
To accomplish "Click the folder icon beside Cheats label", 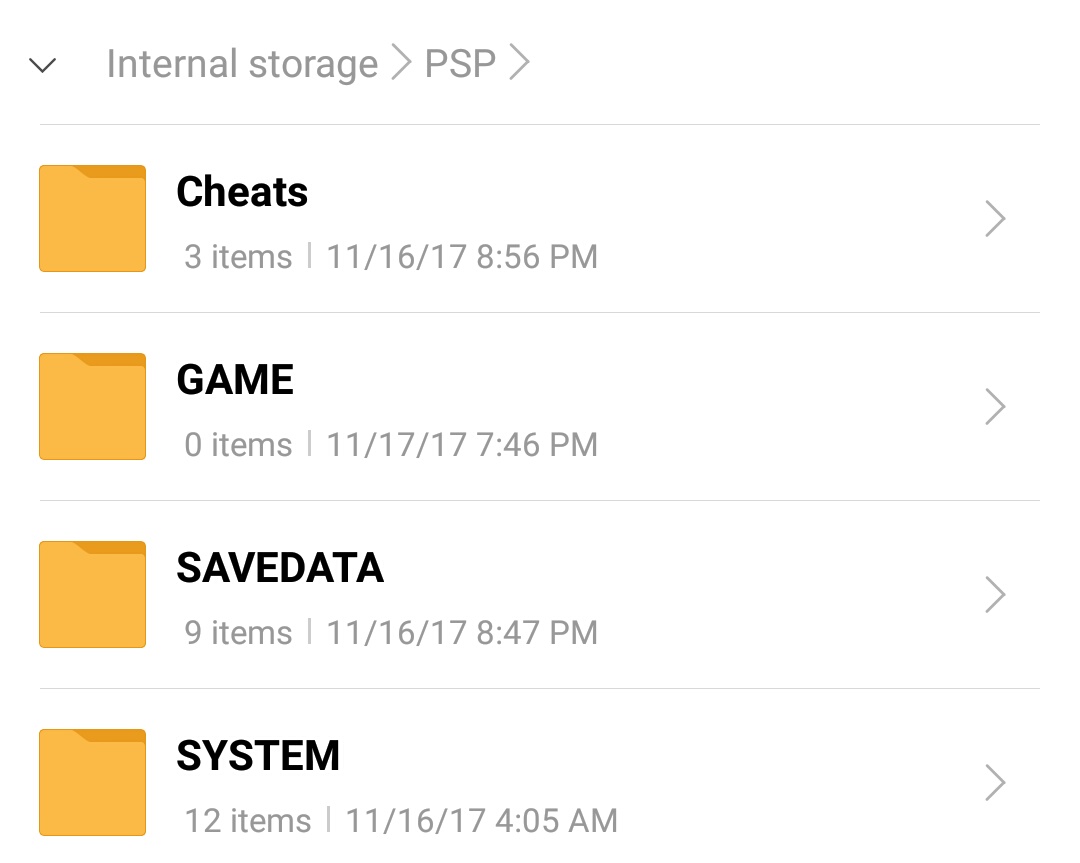I will click(91, 218).
